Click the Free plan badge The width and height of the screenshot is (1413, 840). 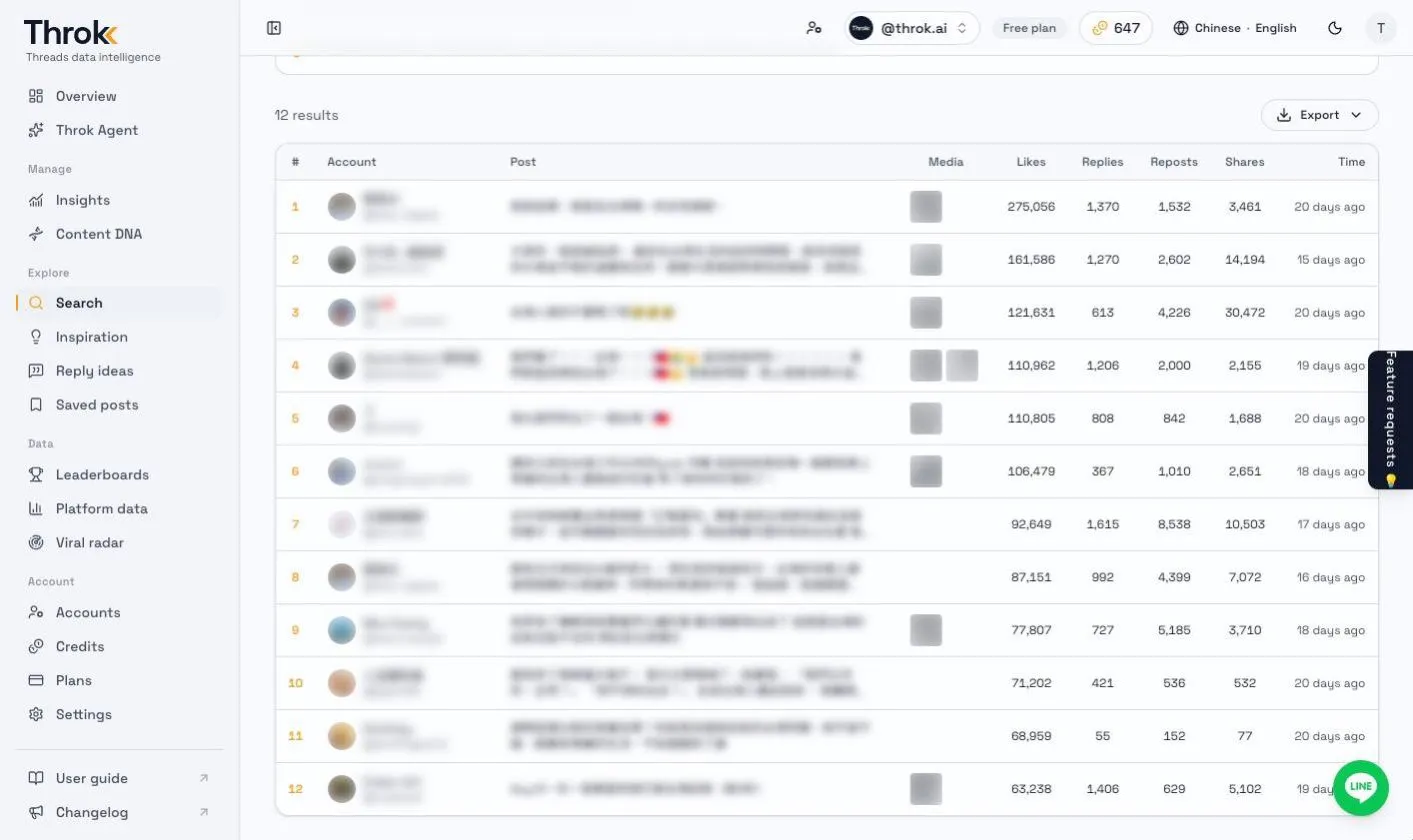pyautogui.click(x=1030, y=28)
